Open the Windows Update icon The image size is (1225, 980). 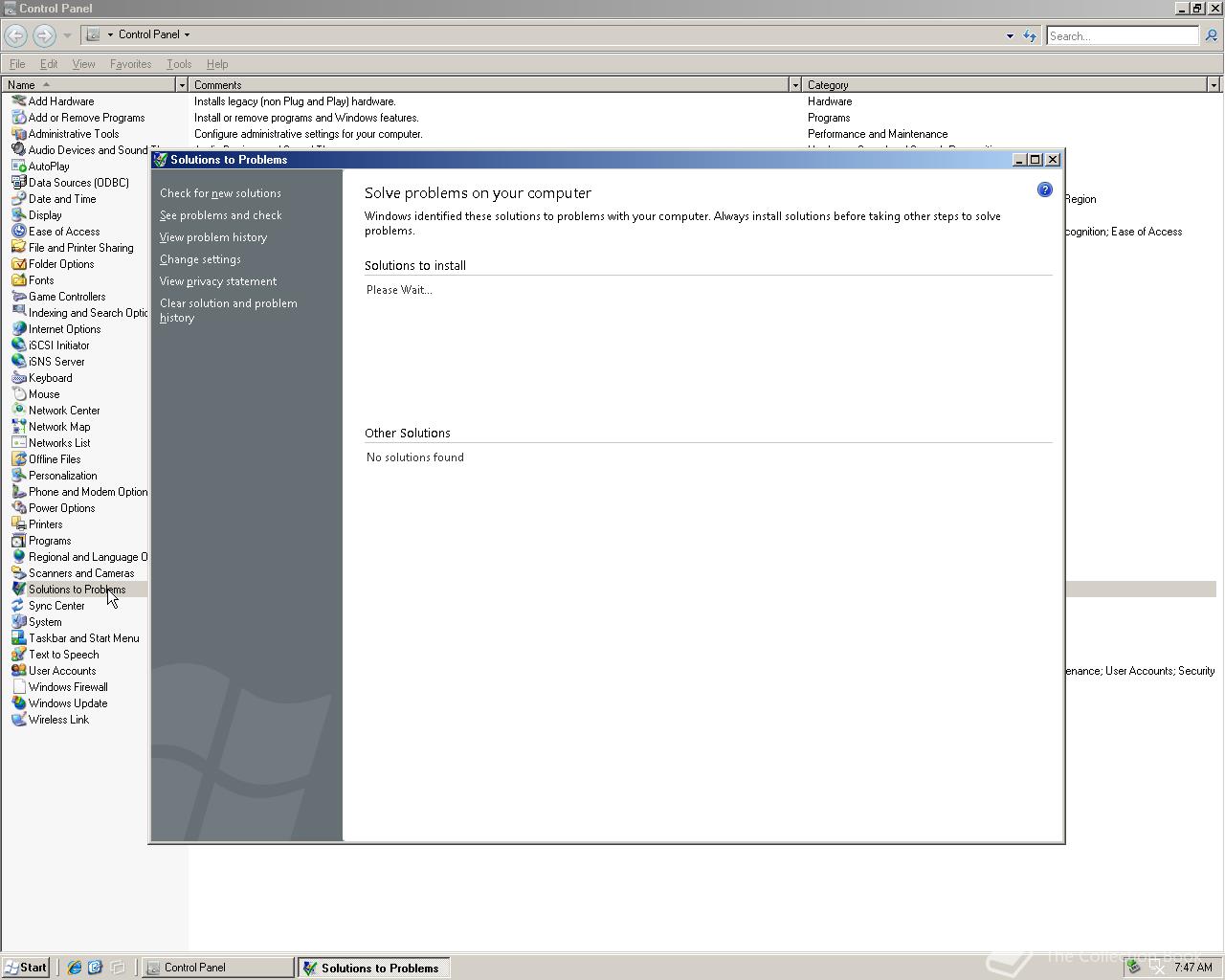pos(18,702)
